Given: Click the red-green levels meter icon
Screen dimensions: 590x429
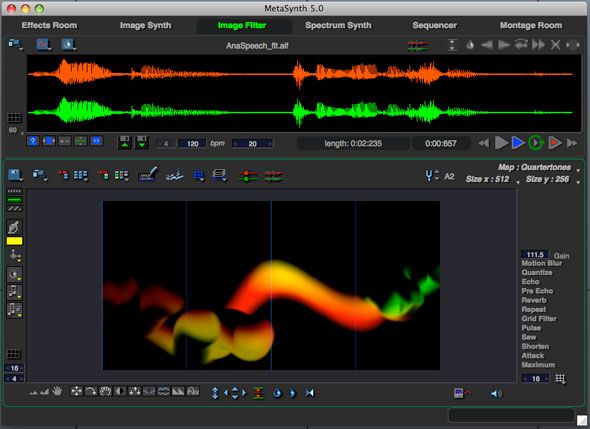Looking at the screenshot, I should [x=418, y=46].
